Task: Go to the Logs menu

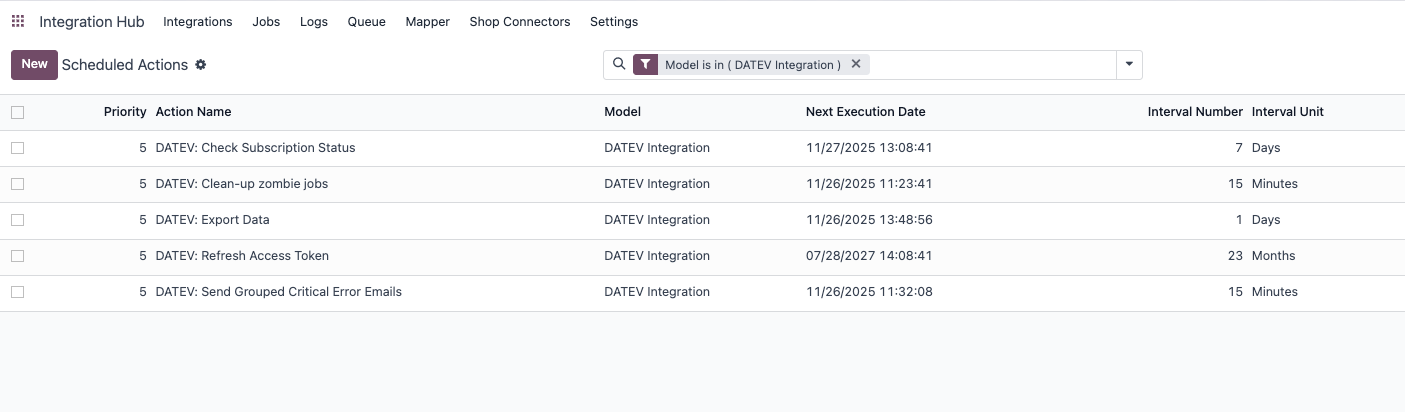Action: [x=314, y=21]
